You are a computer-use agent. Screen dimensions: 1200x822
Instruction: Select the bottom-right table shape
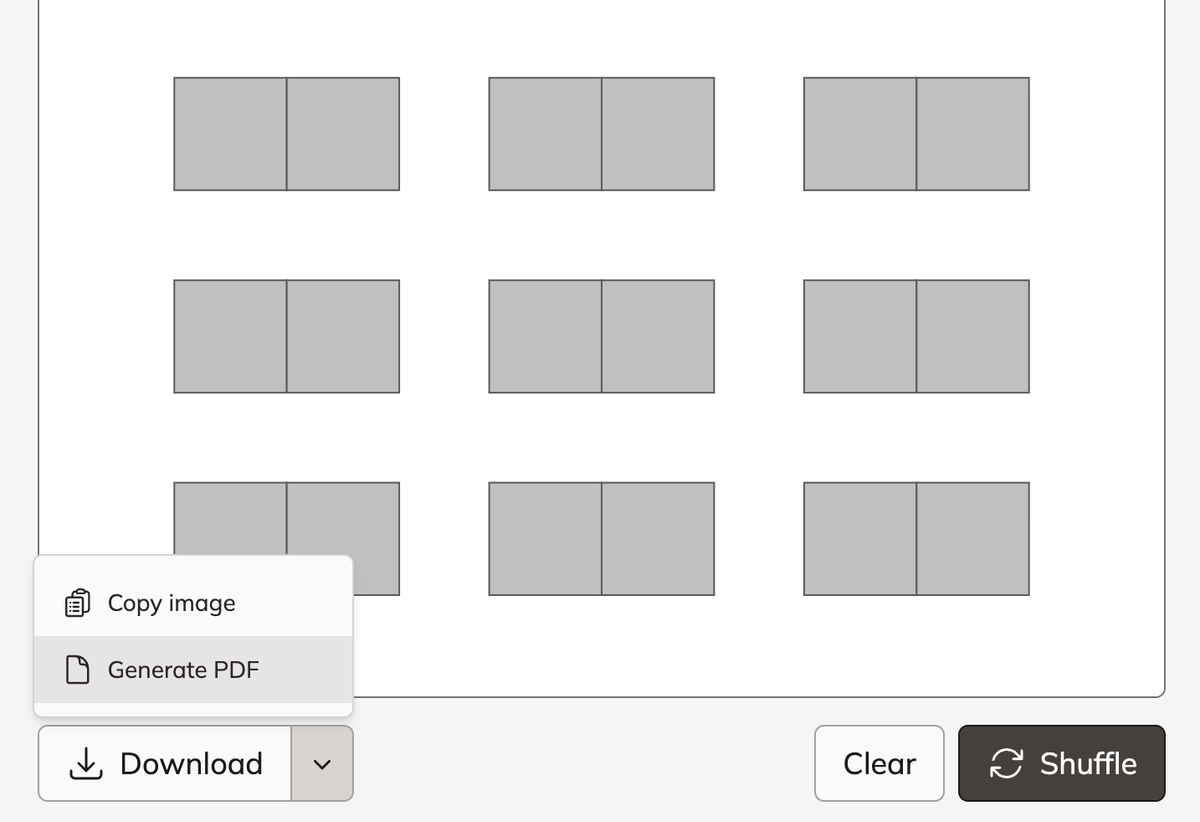click(916, 538)
